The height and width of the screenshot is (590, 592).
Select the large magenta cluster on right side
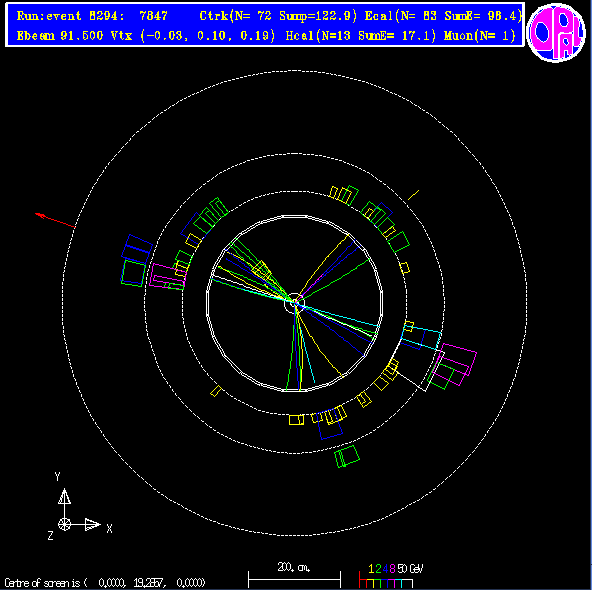click(x=456, y=364)
